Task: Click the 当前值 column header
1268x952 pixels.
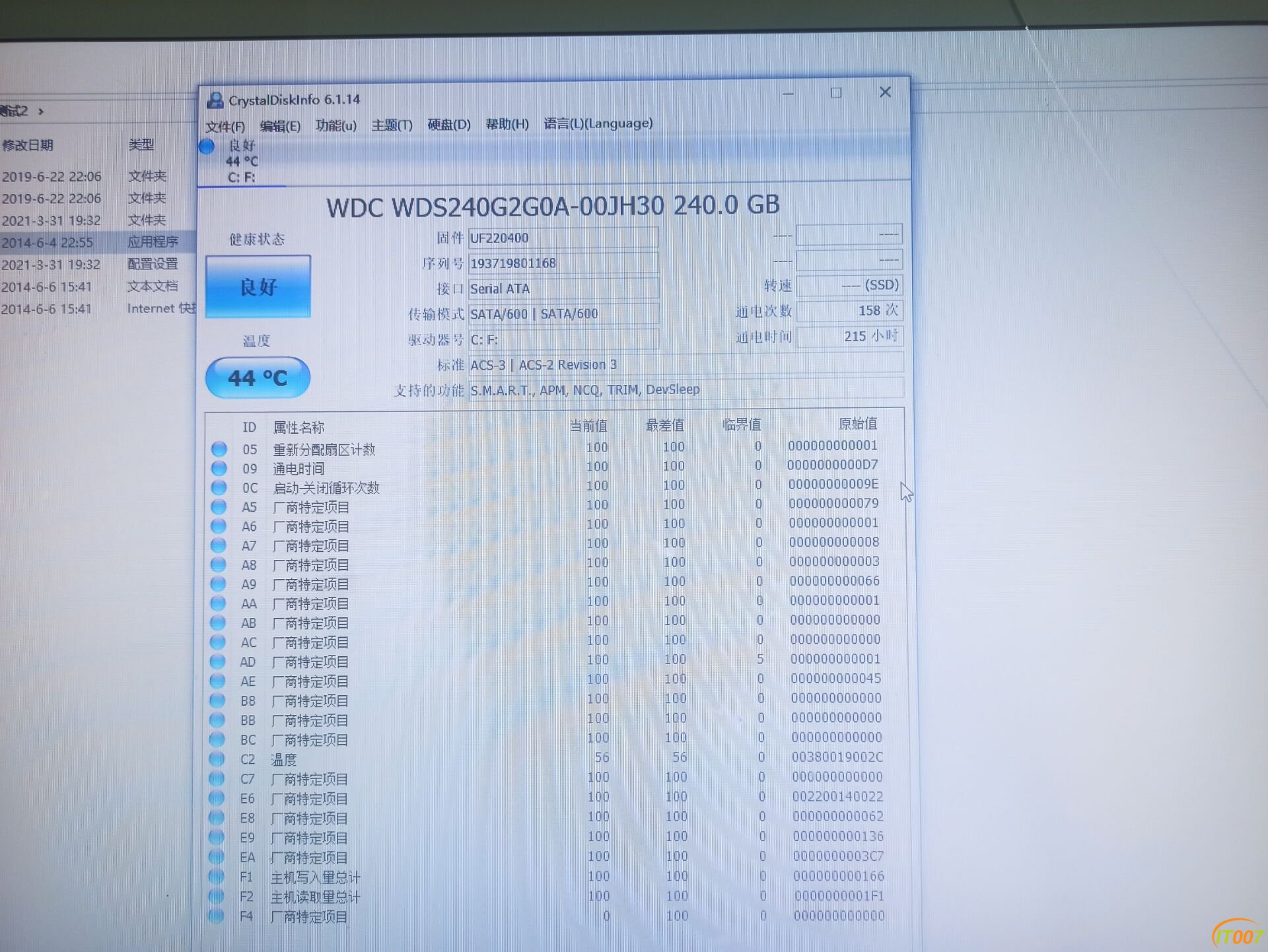Action: (x=588, y=426)
